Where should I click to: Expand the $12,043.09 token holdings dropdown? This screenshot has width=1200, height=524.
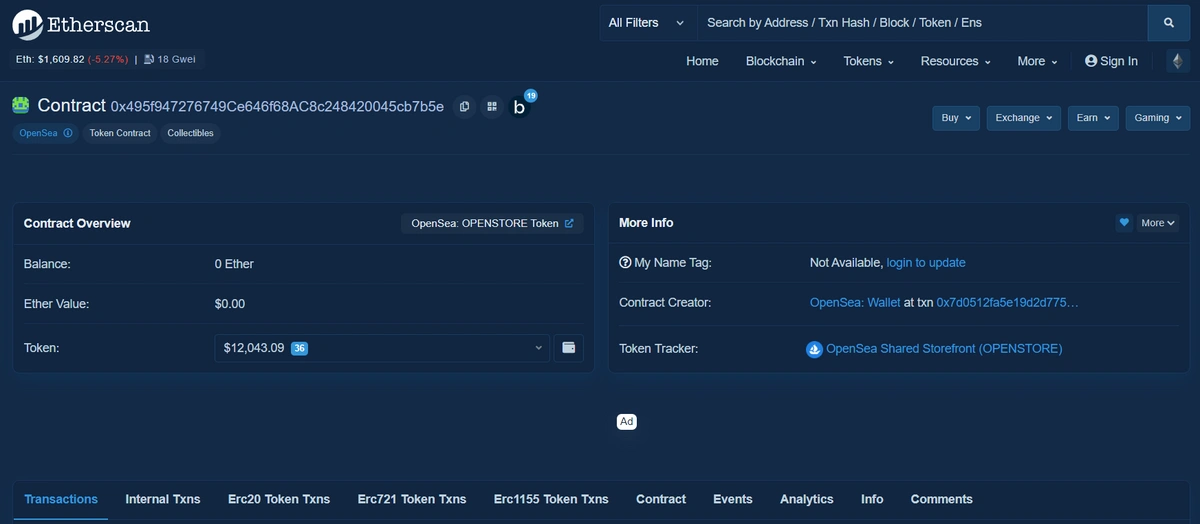click(382, 348)
